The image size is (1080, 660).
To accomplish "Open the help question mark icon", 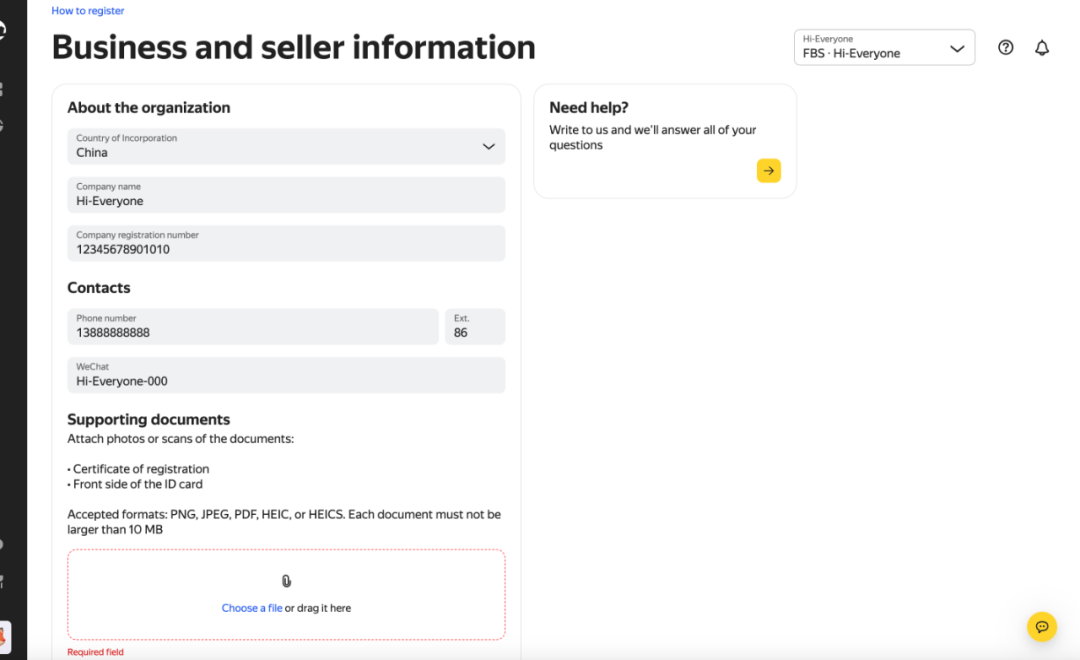I will pyautogui.click(x=1006, y=47).
